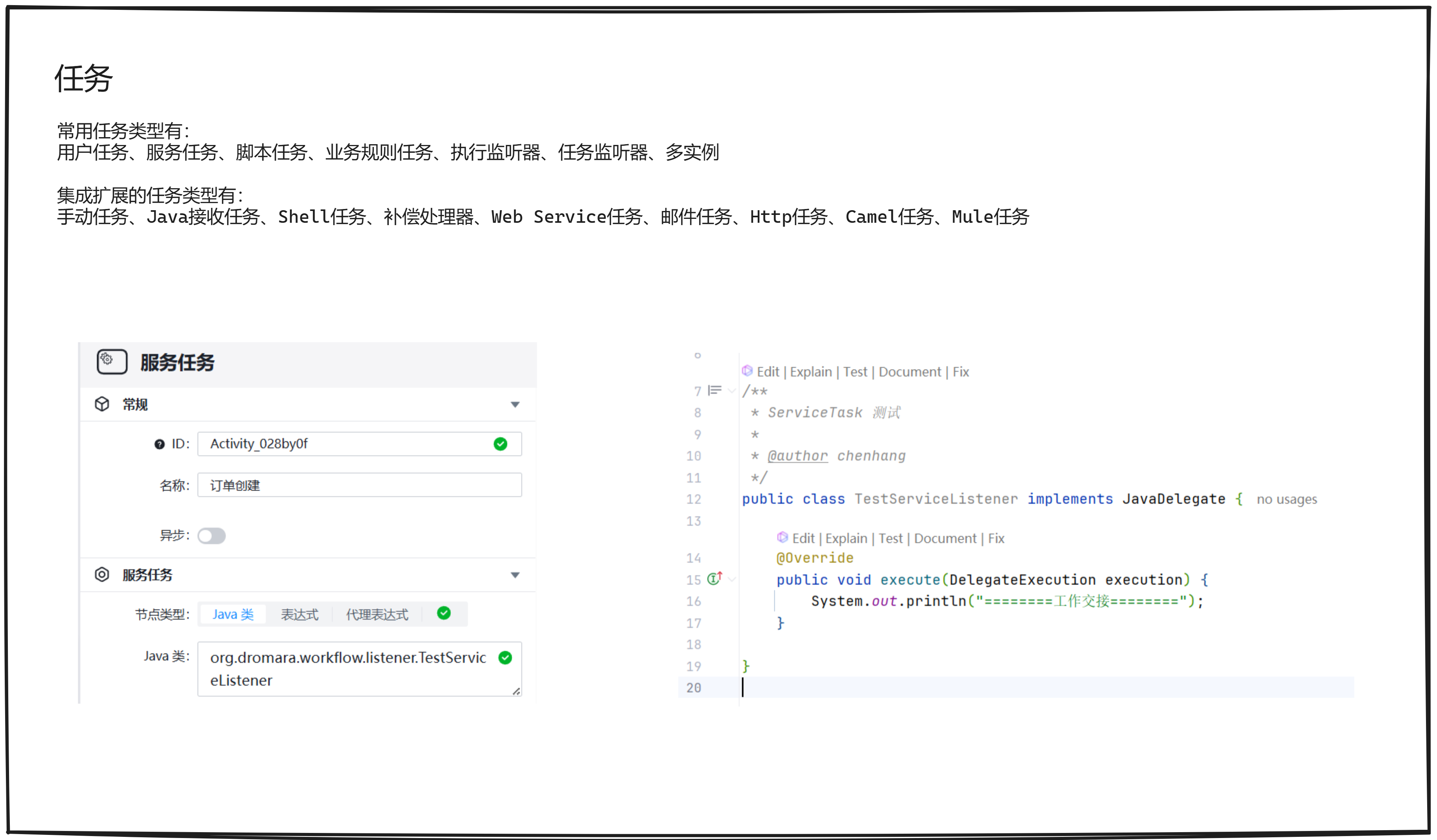1437x840 pixels.
Task: Click the hexagon target icon beside 服务任务 section
Action: coord(103,574)
